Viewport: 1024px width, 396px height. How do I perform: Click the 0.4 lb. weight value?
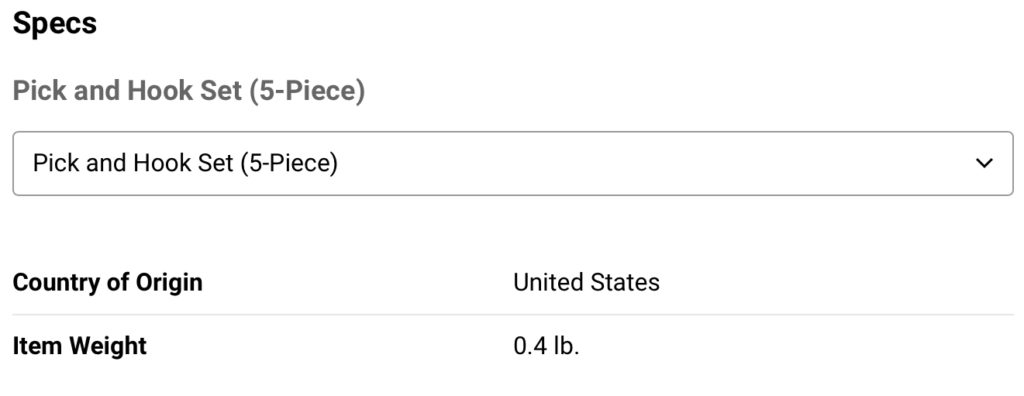click(547, 346)
